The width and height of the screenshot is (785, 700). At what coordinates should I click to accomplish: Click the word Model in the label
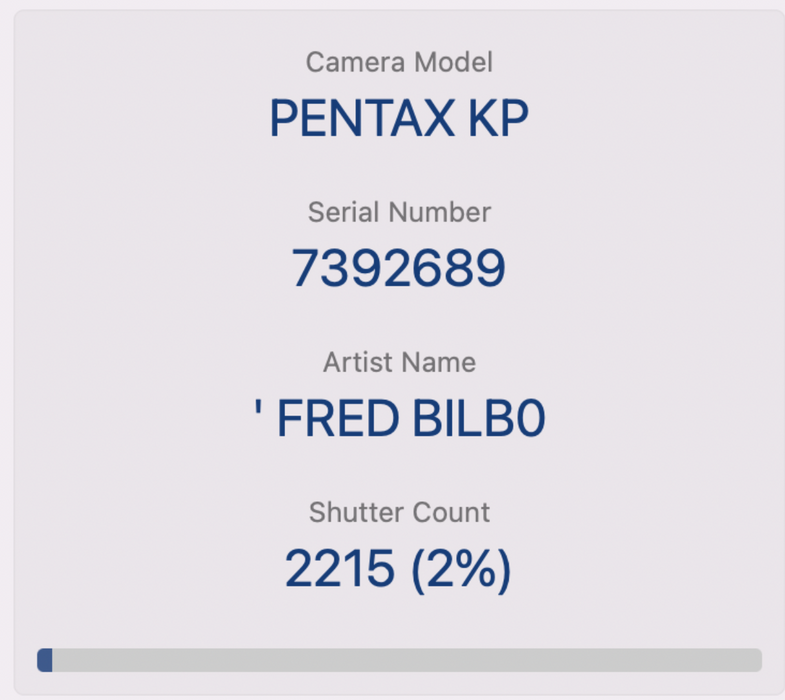tap(455, 62)
